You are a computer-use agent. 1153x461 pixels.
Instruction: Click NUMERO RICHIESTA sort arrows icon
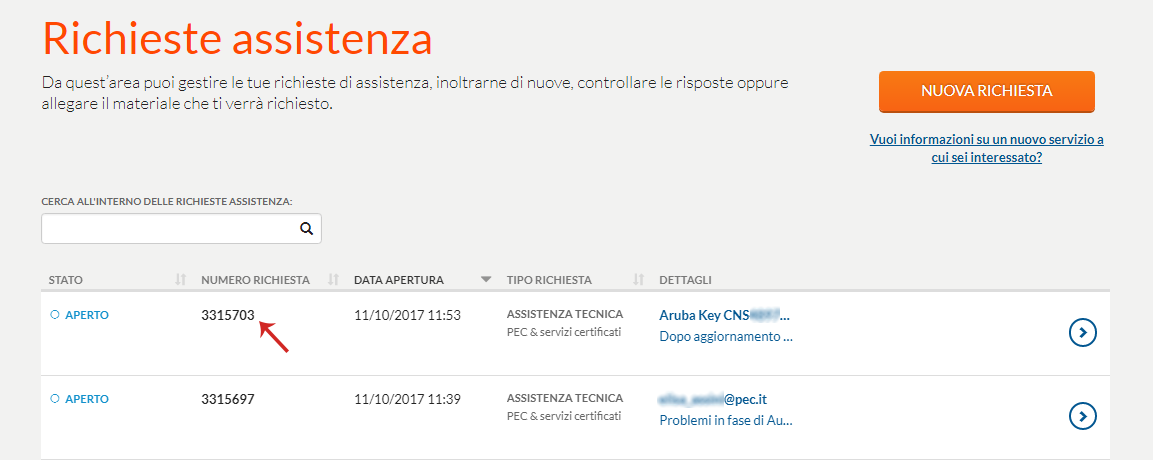(333, 279)
